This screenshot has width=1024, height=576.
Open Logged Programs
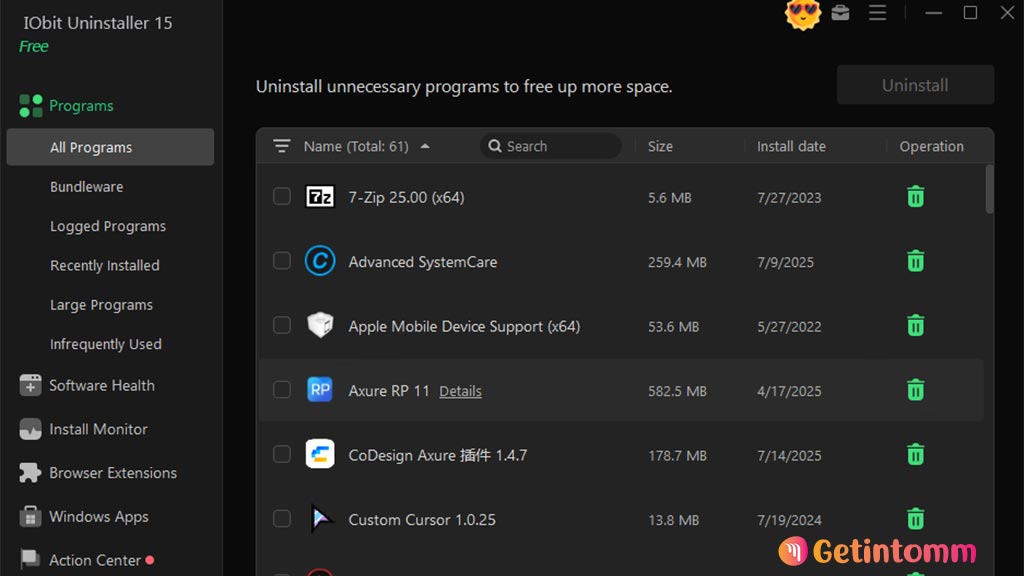click(108, 226)
